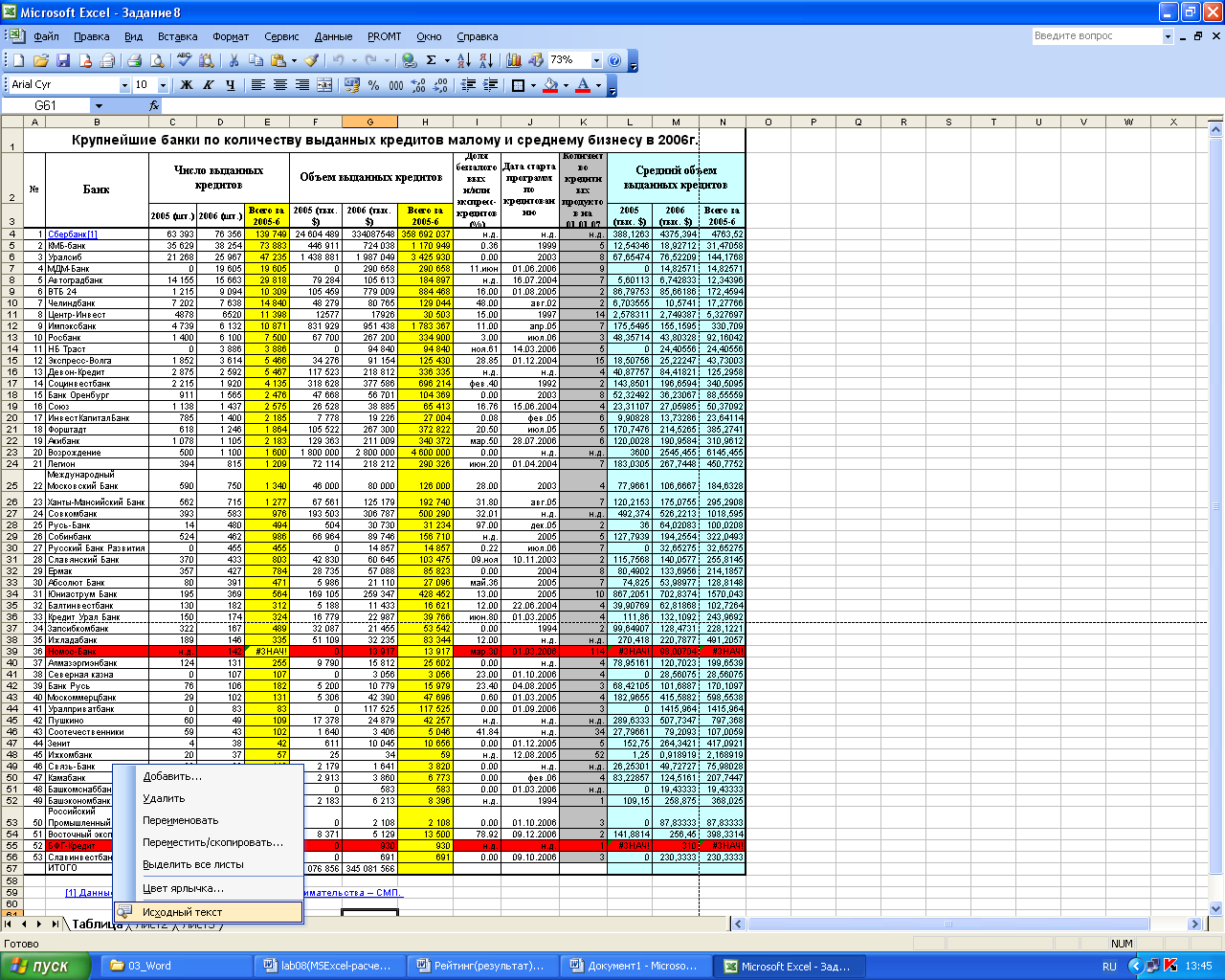Switch to 03_Word taskbar button
This screenshot has height=980, width=1225.
176,966
